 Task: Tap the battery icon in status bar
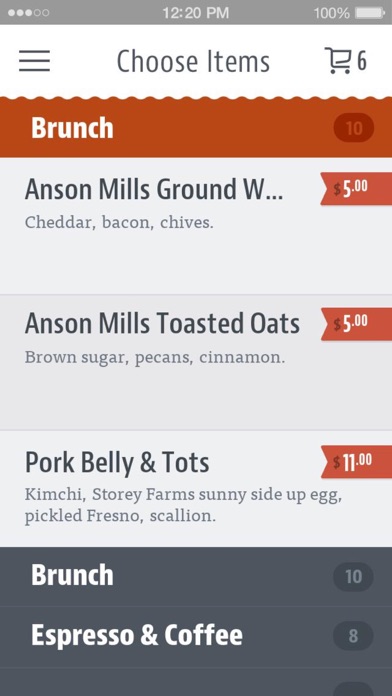(x=369, y=13)
